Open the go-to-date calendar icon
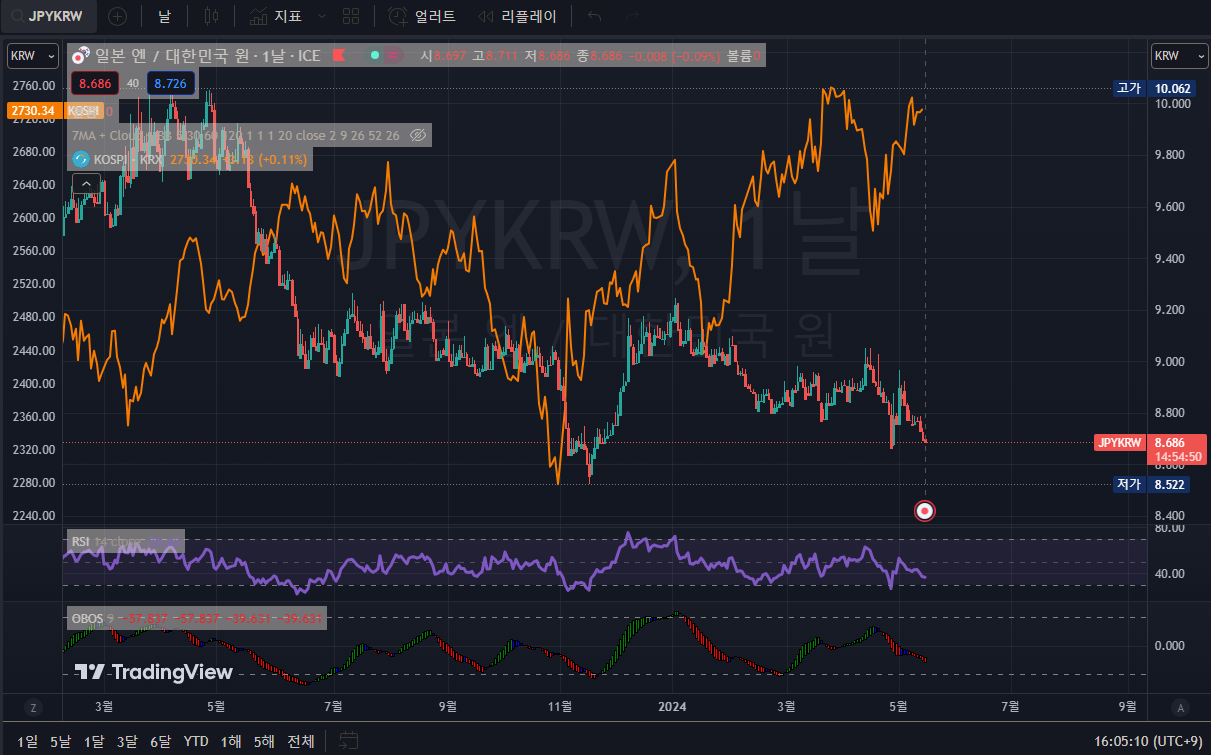 click(x=348, y=741)
